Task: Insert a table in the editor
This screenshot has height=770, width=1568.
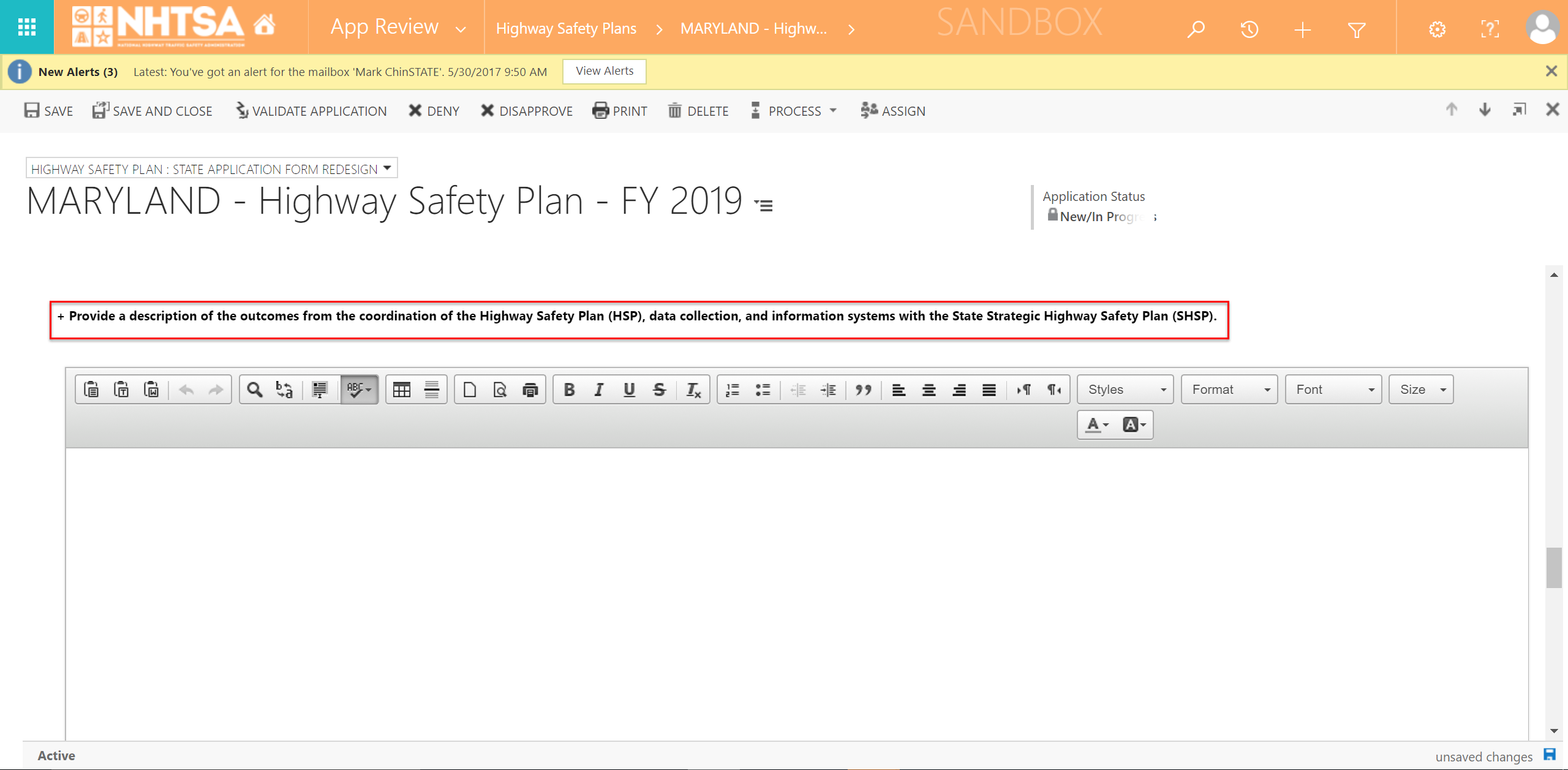Action: click(402, 390)
